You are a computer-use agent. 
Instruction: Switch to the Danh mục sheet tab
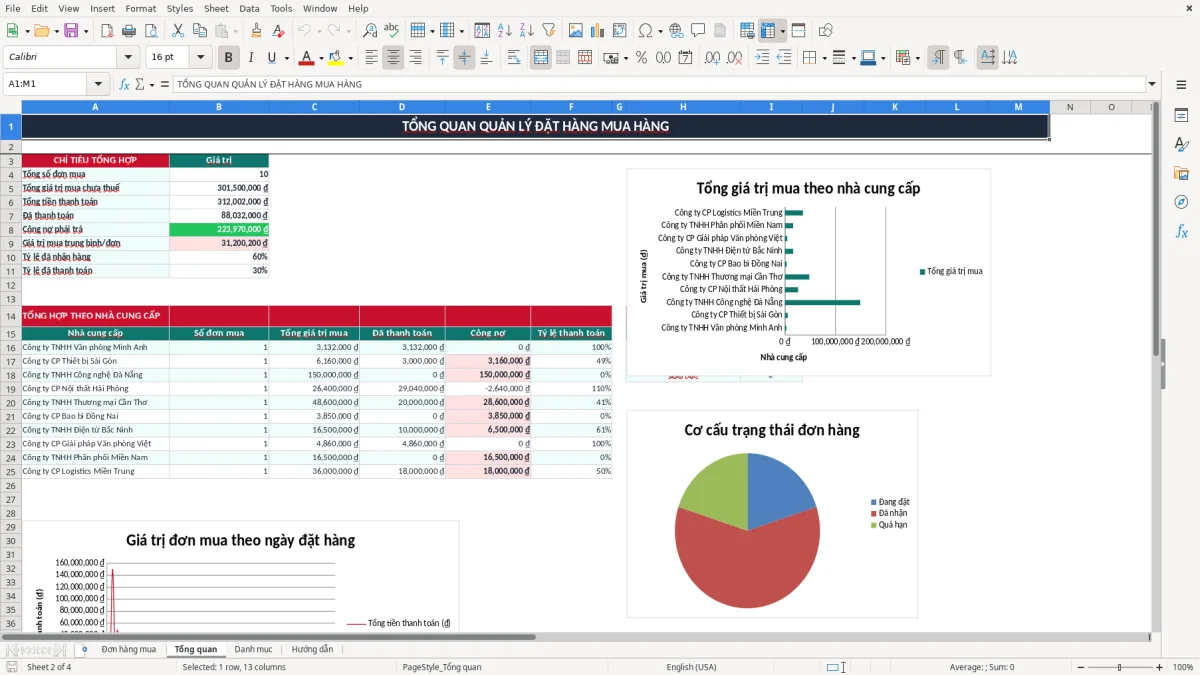point(253,649)
